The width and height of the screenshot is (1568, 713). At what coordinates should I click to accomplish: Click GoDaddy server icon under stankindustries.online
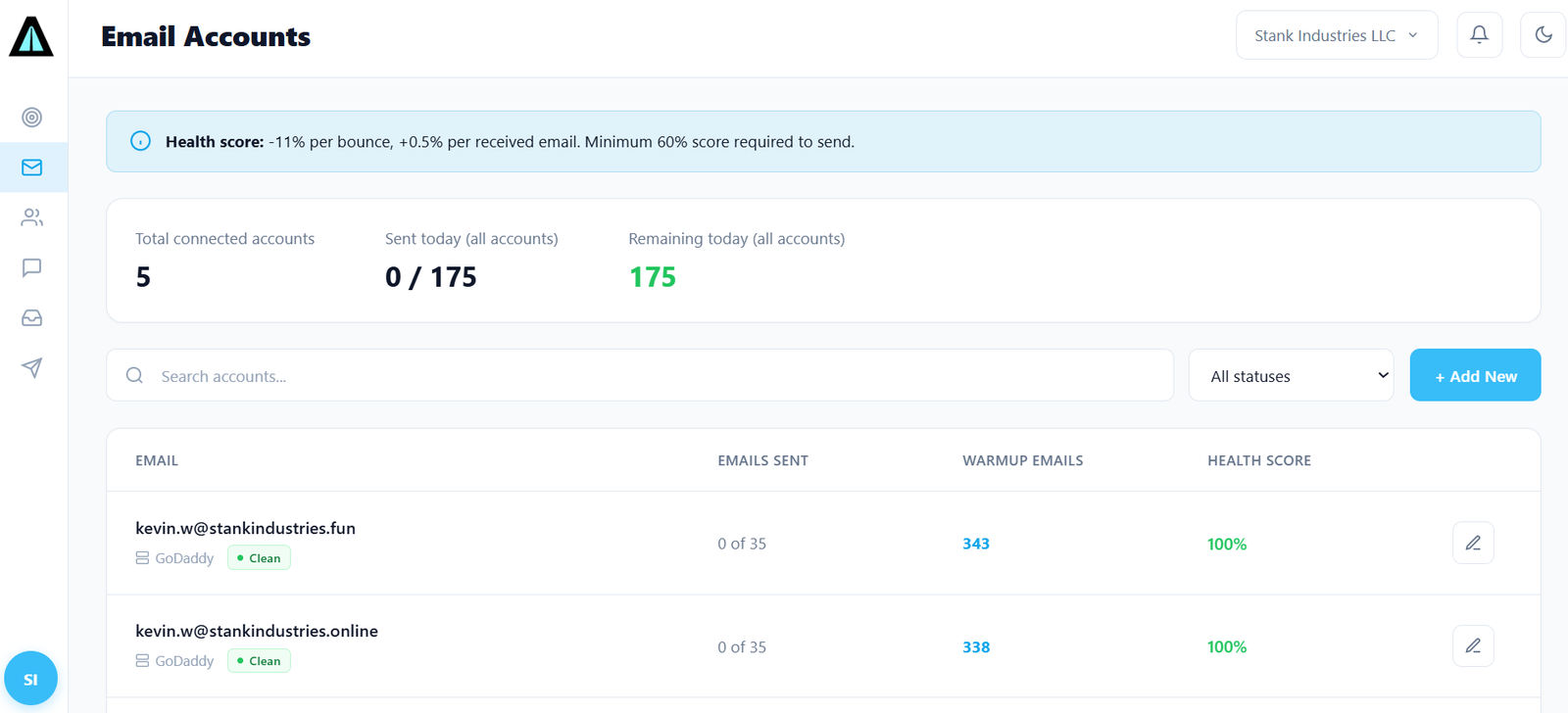click(x=142, y=660)
